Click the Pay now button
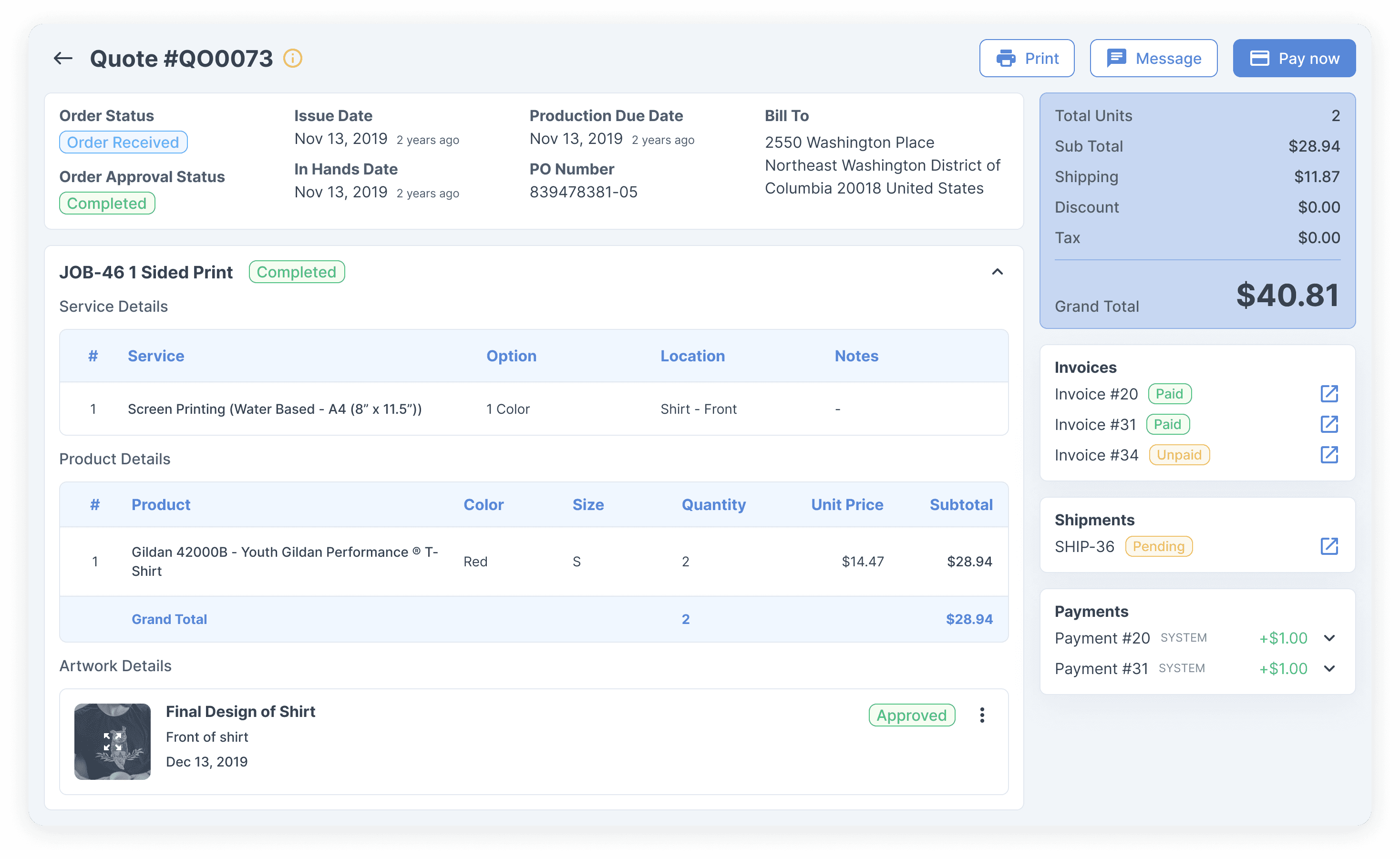The width and height of the screenshot is (1400, 859). pyautogui.click(x=1294, y=59)
